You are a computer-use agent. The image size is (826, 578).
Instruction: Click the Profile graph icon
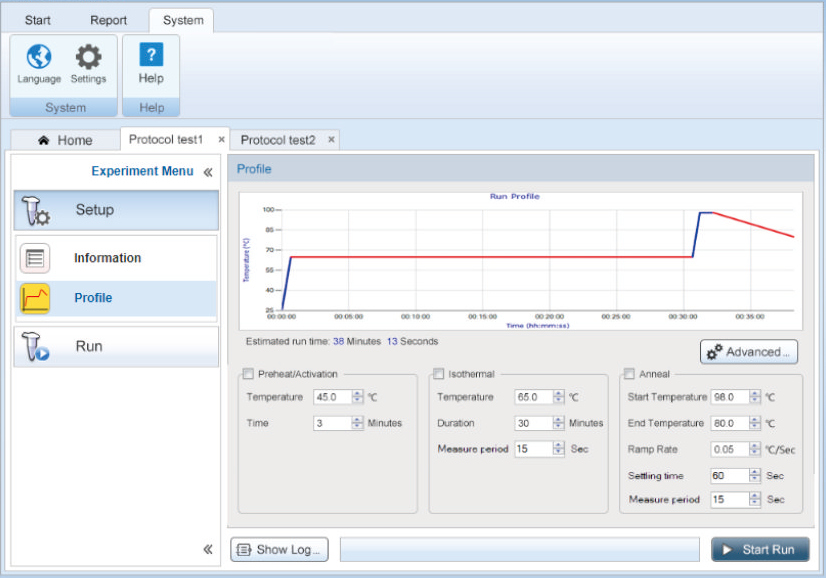point(35,298)
